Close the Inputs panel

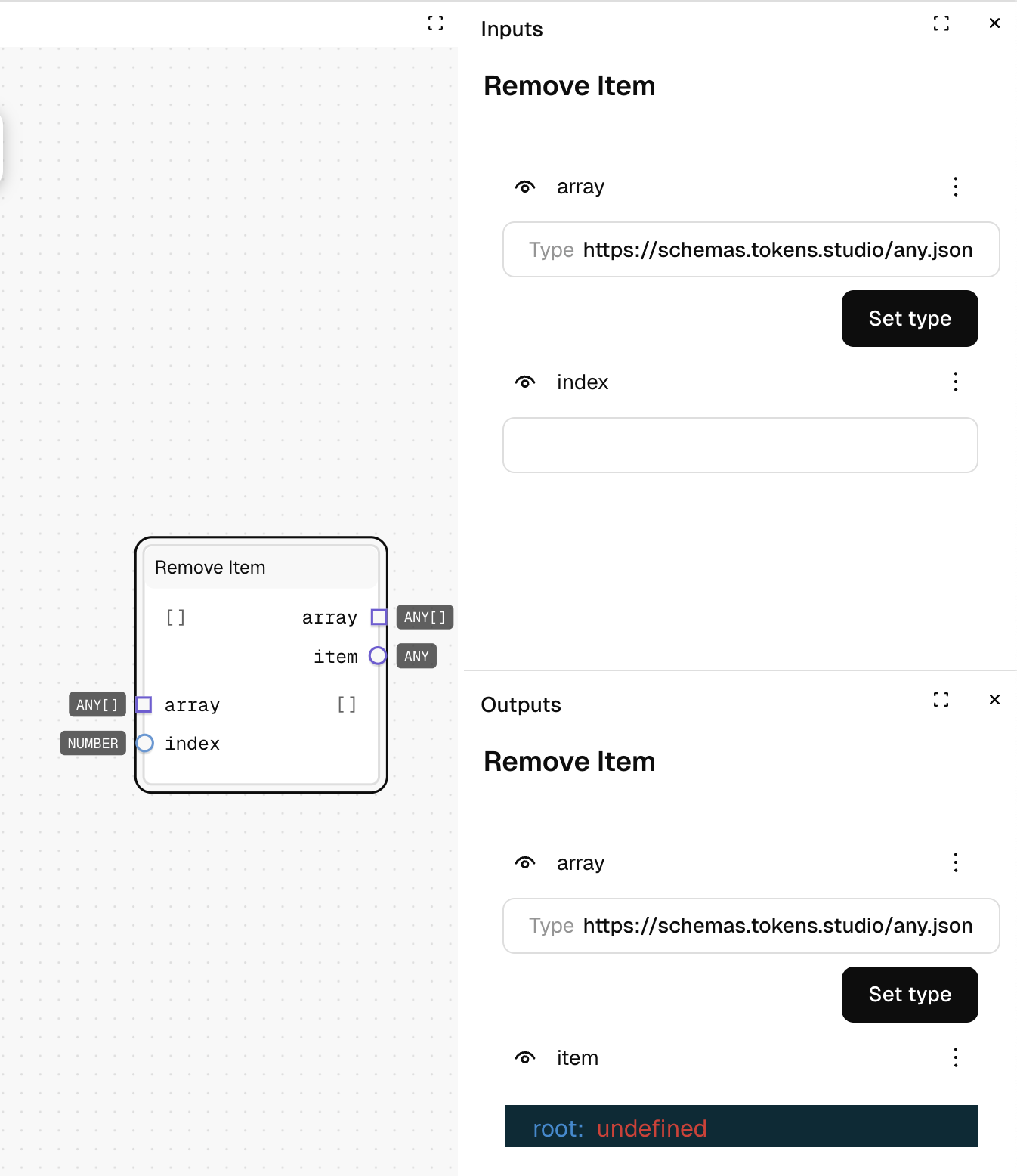[x=994, y=23]
